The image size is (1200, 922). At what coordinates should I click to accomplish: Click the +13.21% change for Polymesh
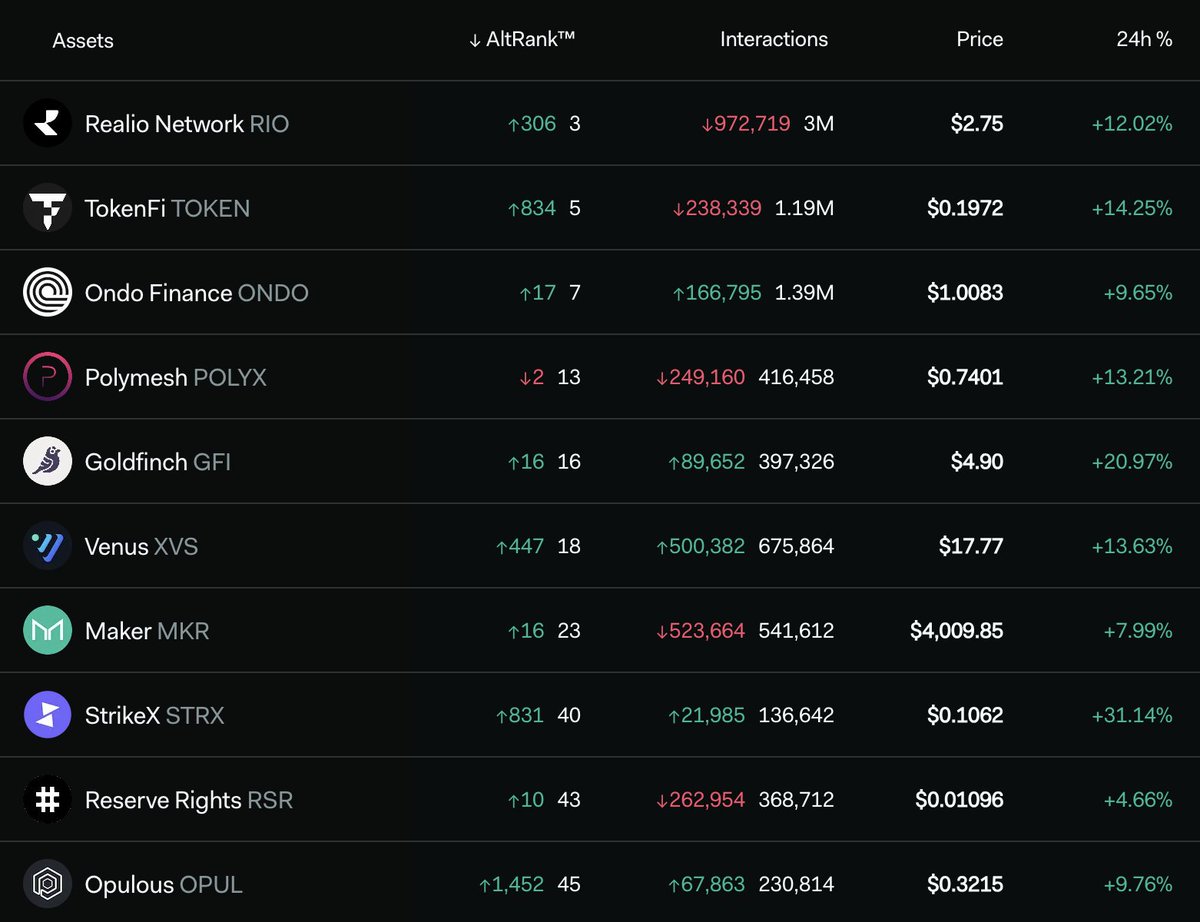1132,377
